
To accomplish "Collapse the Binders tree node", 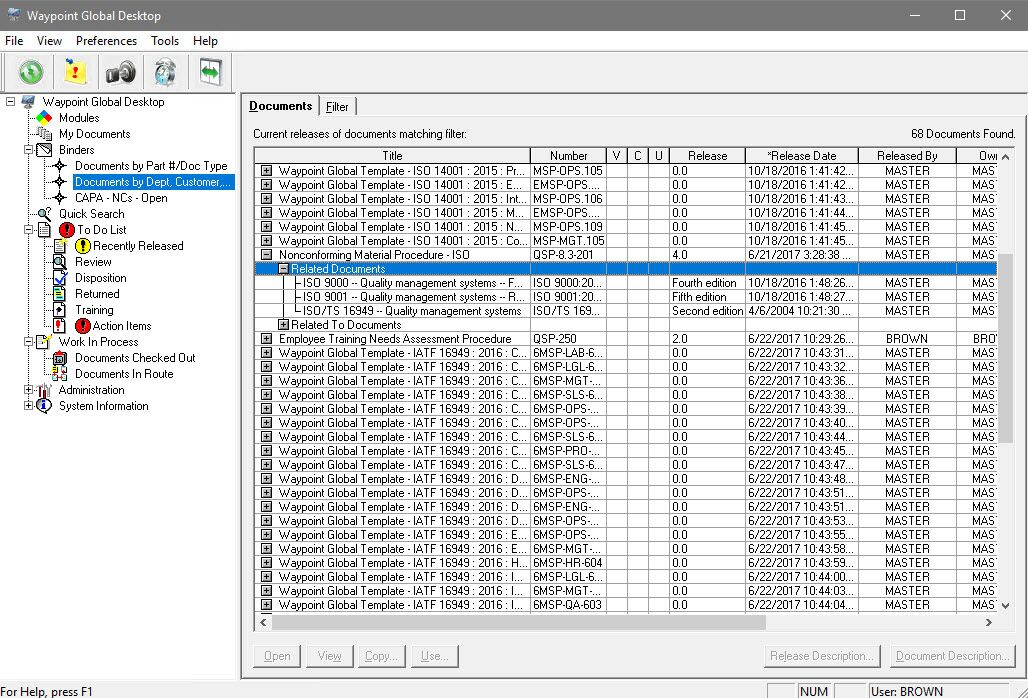I will point(28,150).
